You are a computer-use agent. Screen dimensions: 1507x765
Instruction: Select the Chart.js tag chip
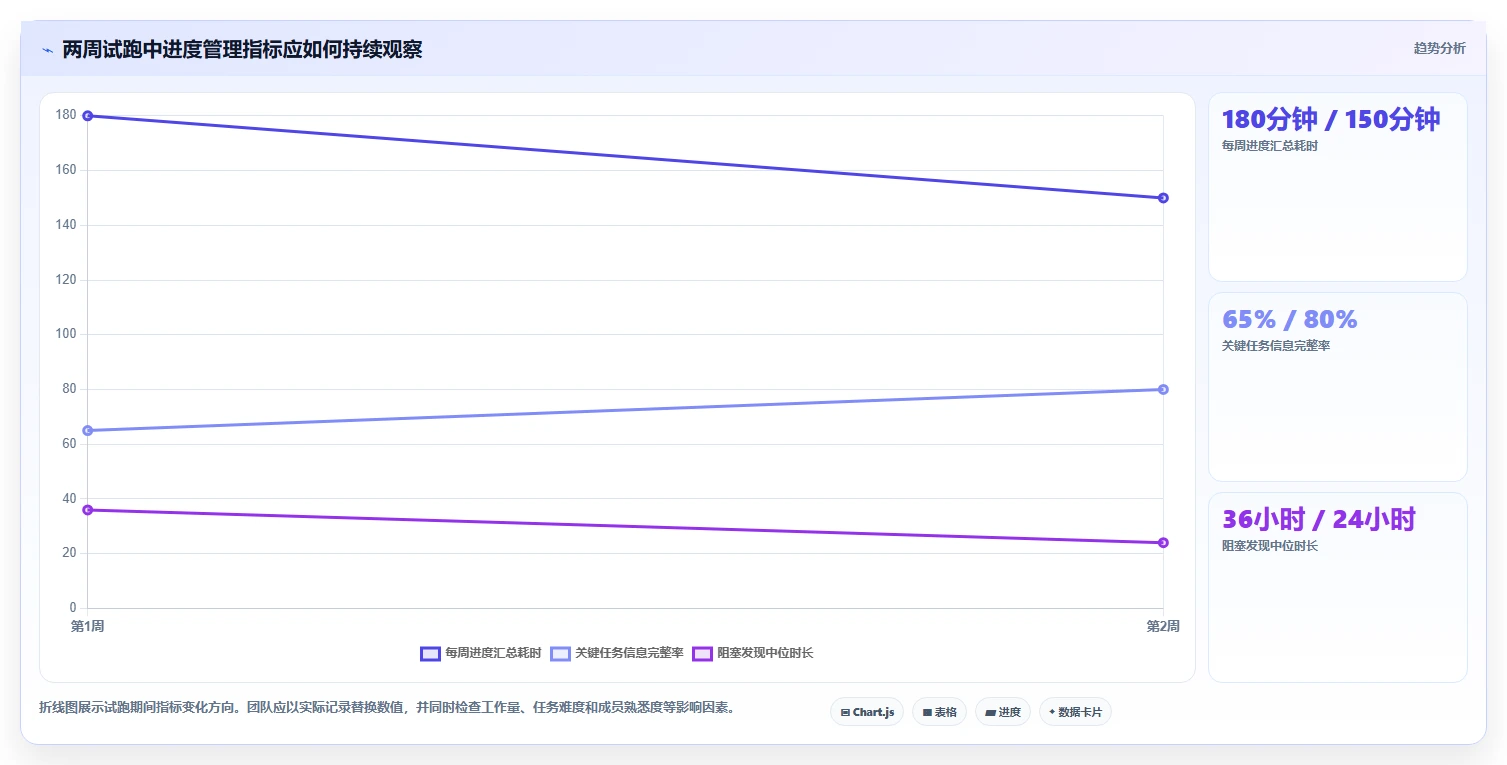[x=867, y=712]
